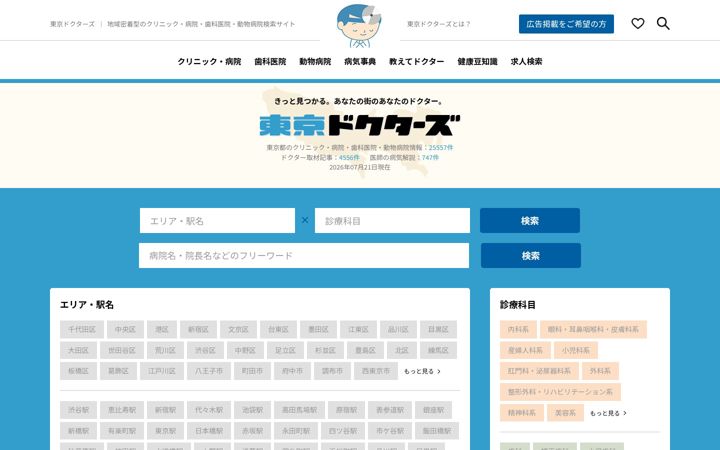Open the クリニック・病院 menu
720x450 pixels.
(x=209, y=62)
